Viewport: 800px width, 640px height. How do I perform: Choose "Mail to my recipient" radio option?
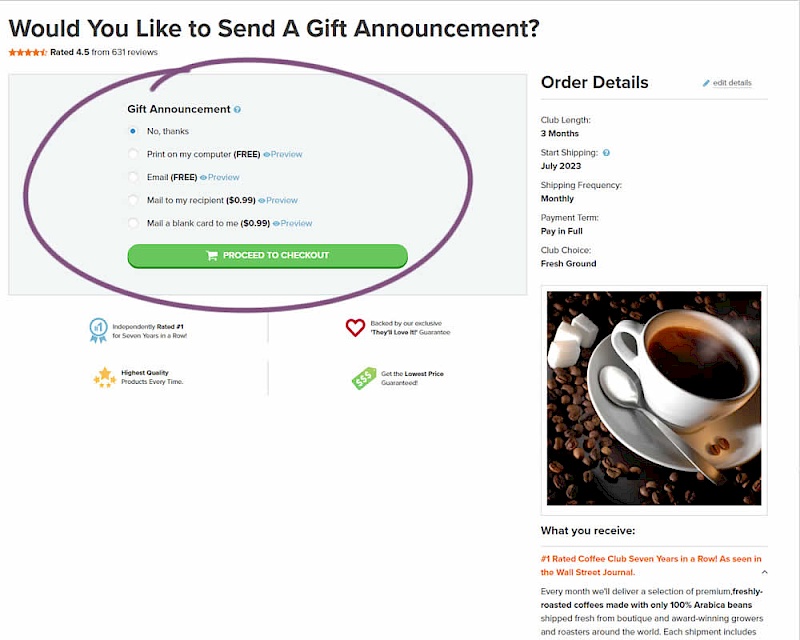point(133,200)
